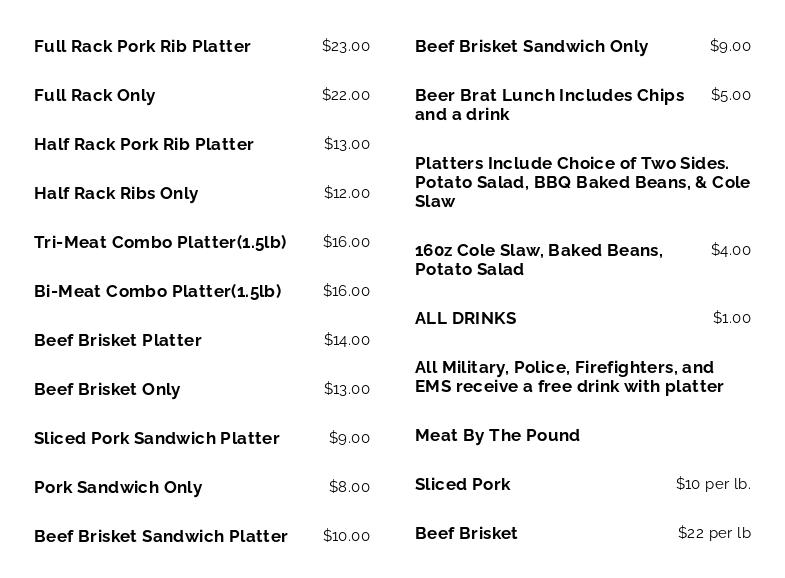This screenshot has height=578, width=785.
Task: Select the Full Rack Only menu item
Action: point(95,96)
